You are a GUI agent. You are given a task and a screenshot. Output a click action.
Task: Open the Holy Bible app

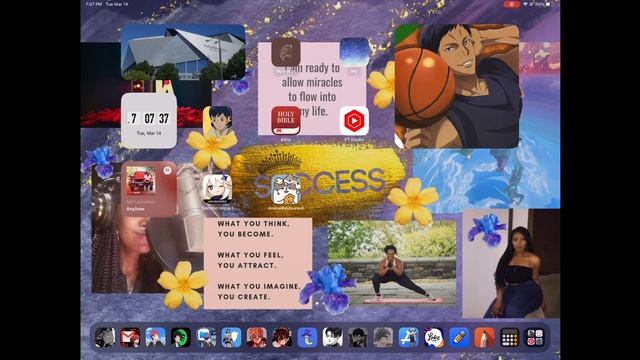coord(286,120)
